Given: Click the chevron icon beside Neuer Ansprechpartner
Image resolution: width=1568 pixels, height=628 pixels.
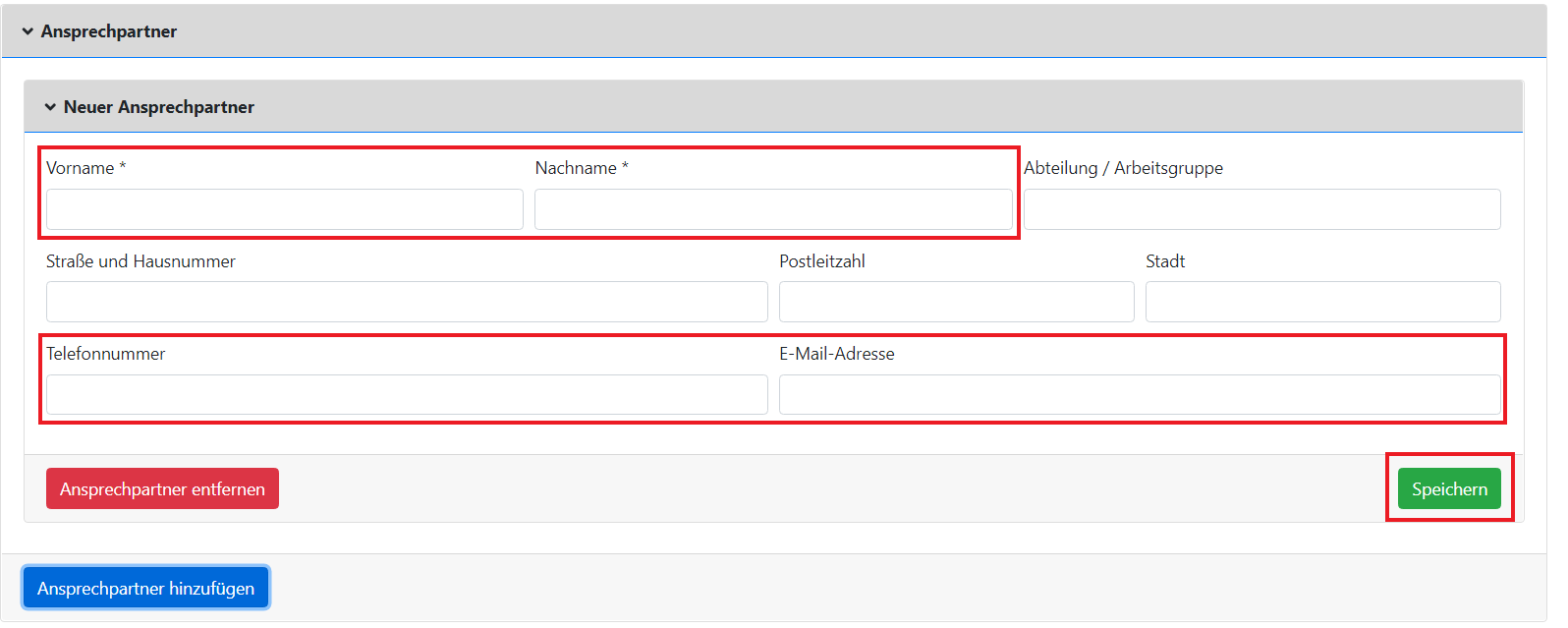Looking at the screenshot, I should click(50, 107).
